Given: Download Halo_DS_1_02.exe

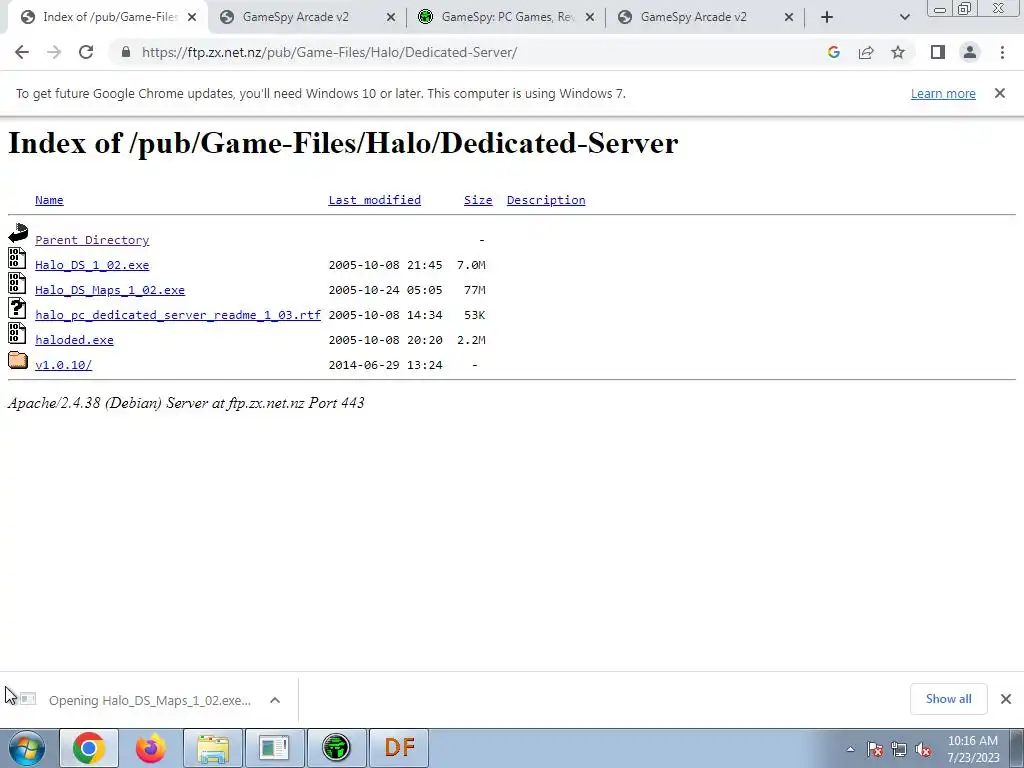Looking at the screenshot, I should (92, 264).
